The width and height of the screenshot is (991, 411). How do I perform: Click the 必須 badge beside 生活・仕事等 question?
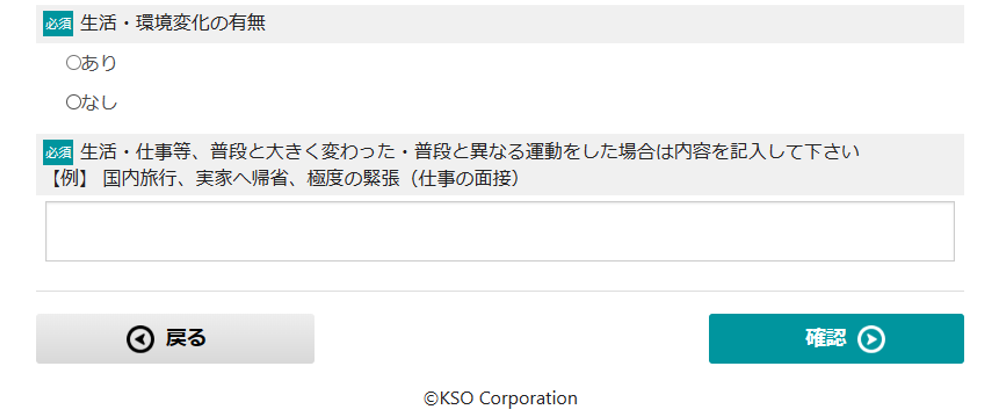coord(58,152)
